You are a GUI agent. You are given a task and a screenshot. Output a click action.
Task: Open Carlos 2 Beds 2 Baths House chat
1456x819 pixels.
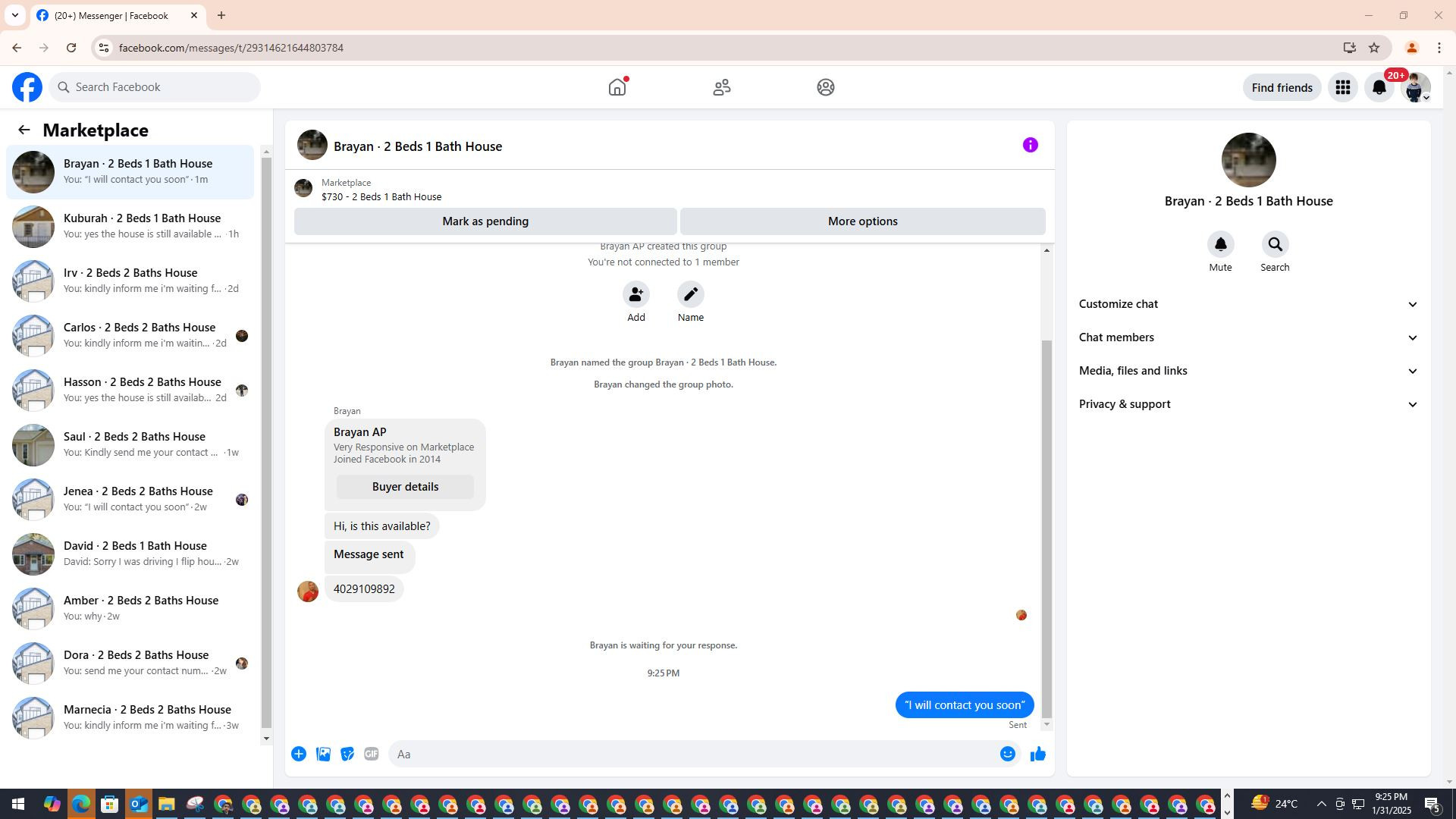click(x=130, y=336)
